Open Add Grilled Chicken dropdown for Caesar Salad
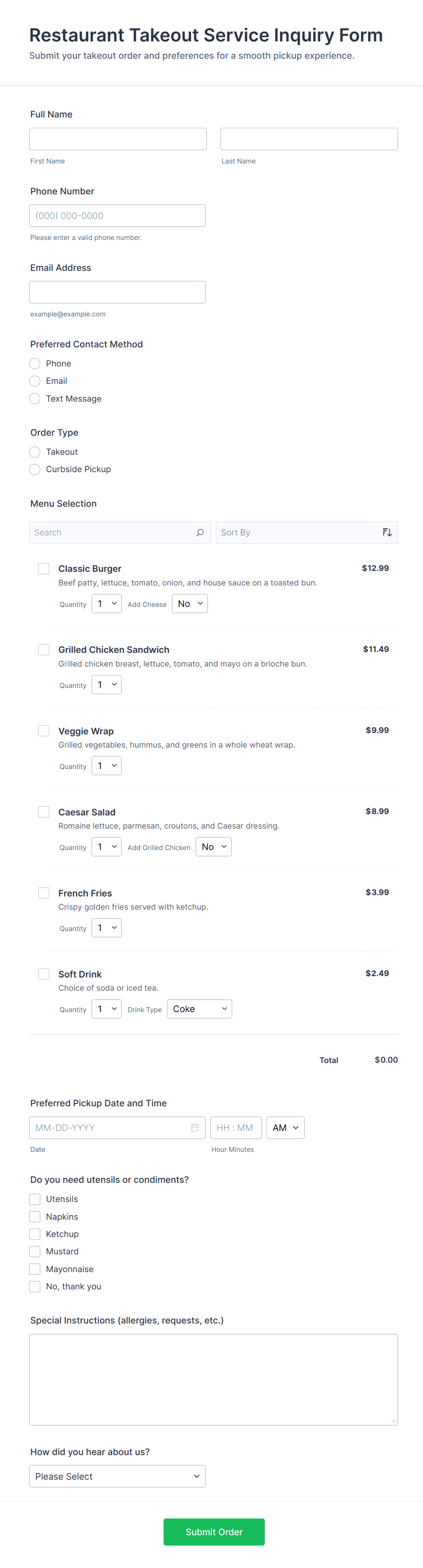 point(213,847)
